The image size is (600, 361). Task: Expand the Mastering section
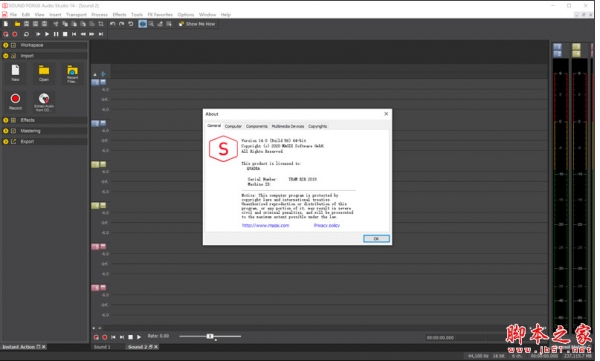click(x=6, y=131)
